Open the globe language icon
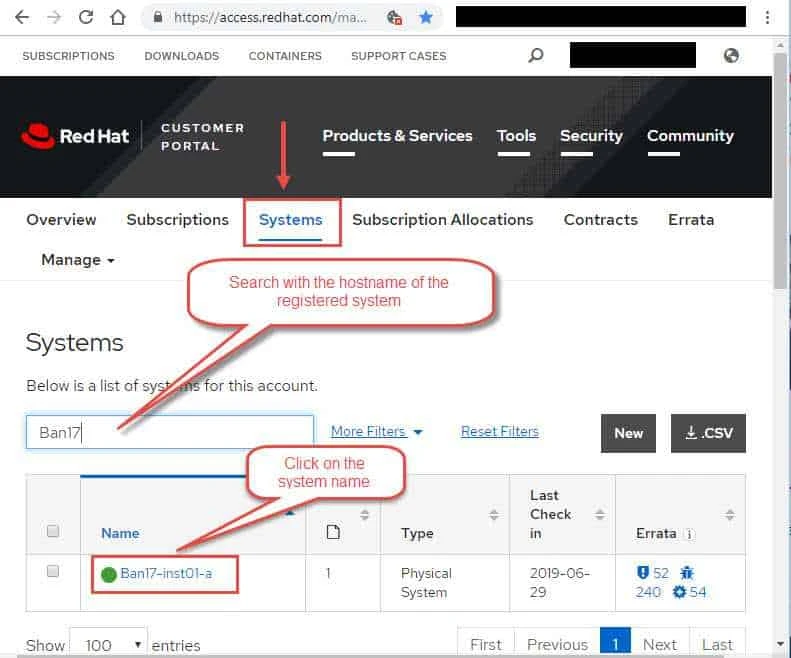 [x=731, y=55]
